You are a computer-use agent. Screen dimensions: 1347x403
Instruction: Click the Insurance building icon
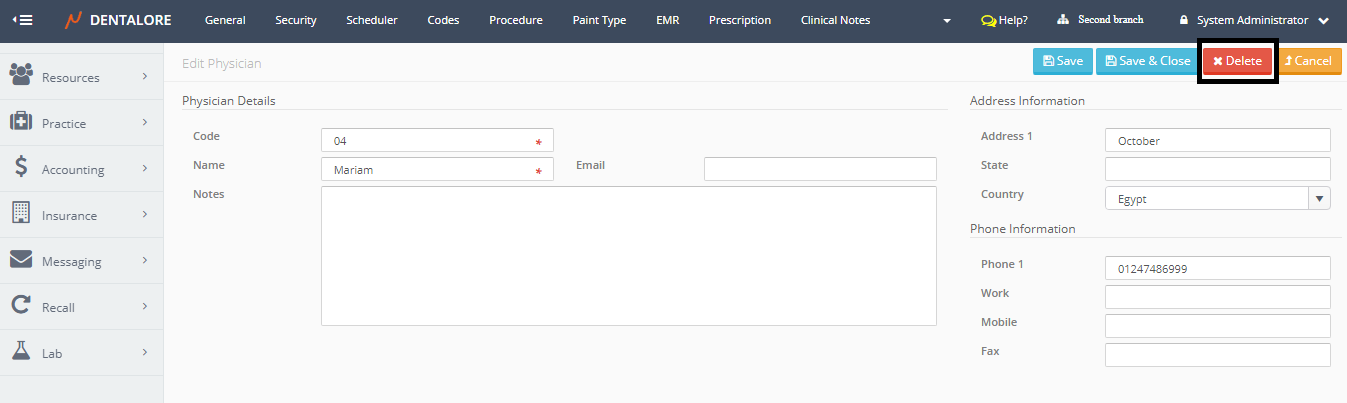pyautogui.click(x=21, y=214)
